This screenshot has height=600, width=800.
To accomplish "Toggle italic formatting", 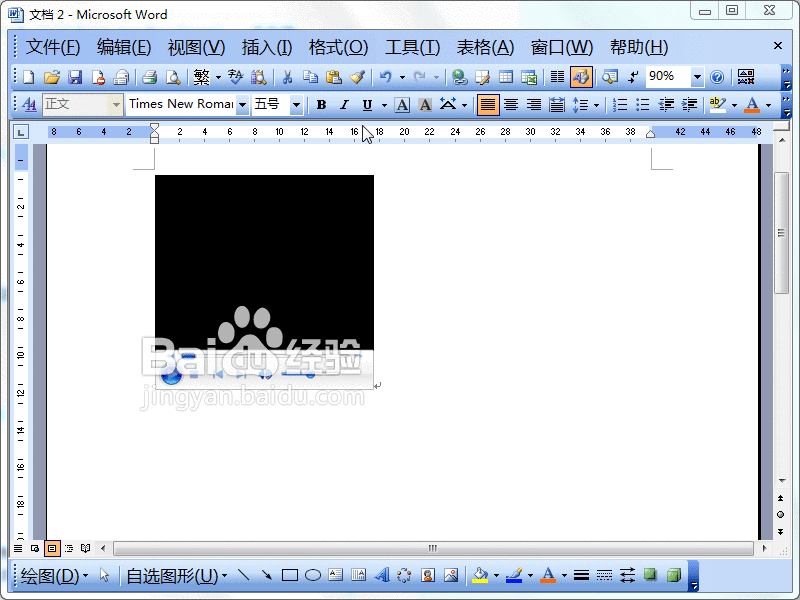I will (x=344, y=105).
